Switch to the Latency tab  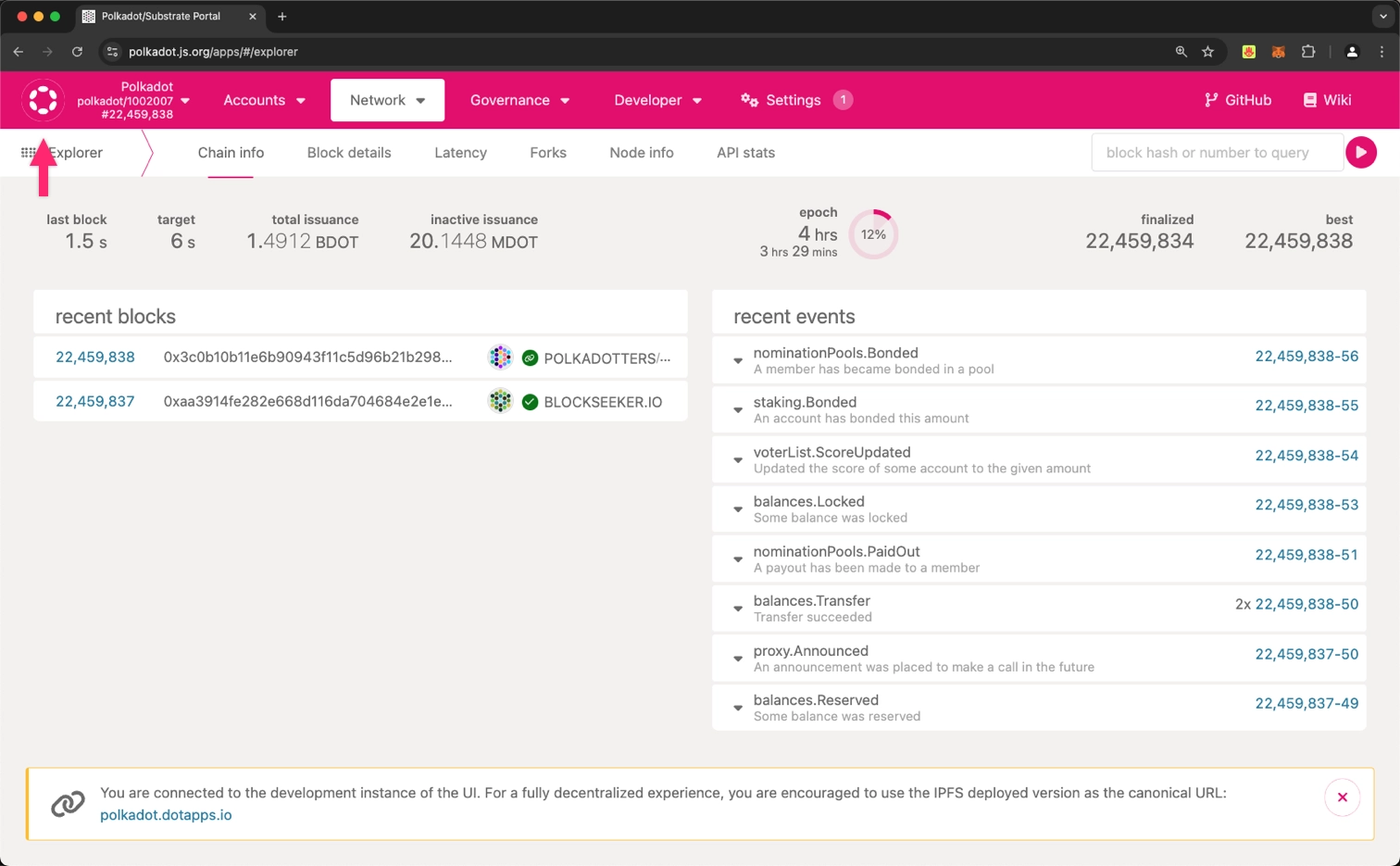pyautogui.click(x=460, y=153)
